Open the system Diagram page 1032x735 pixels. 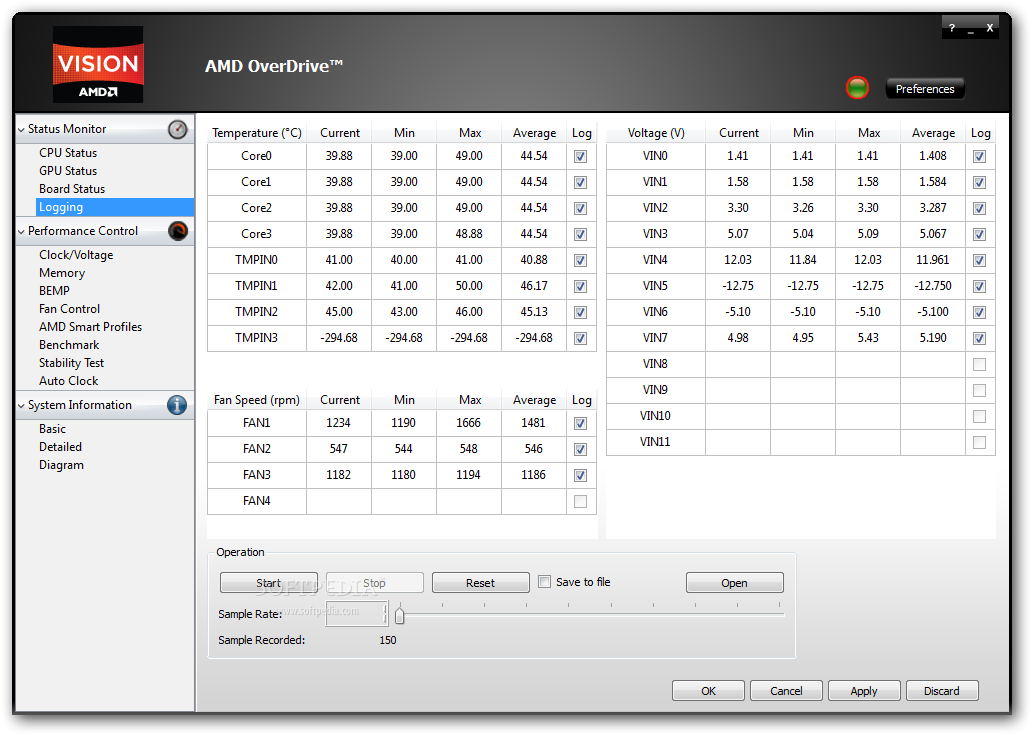[61, 465]
